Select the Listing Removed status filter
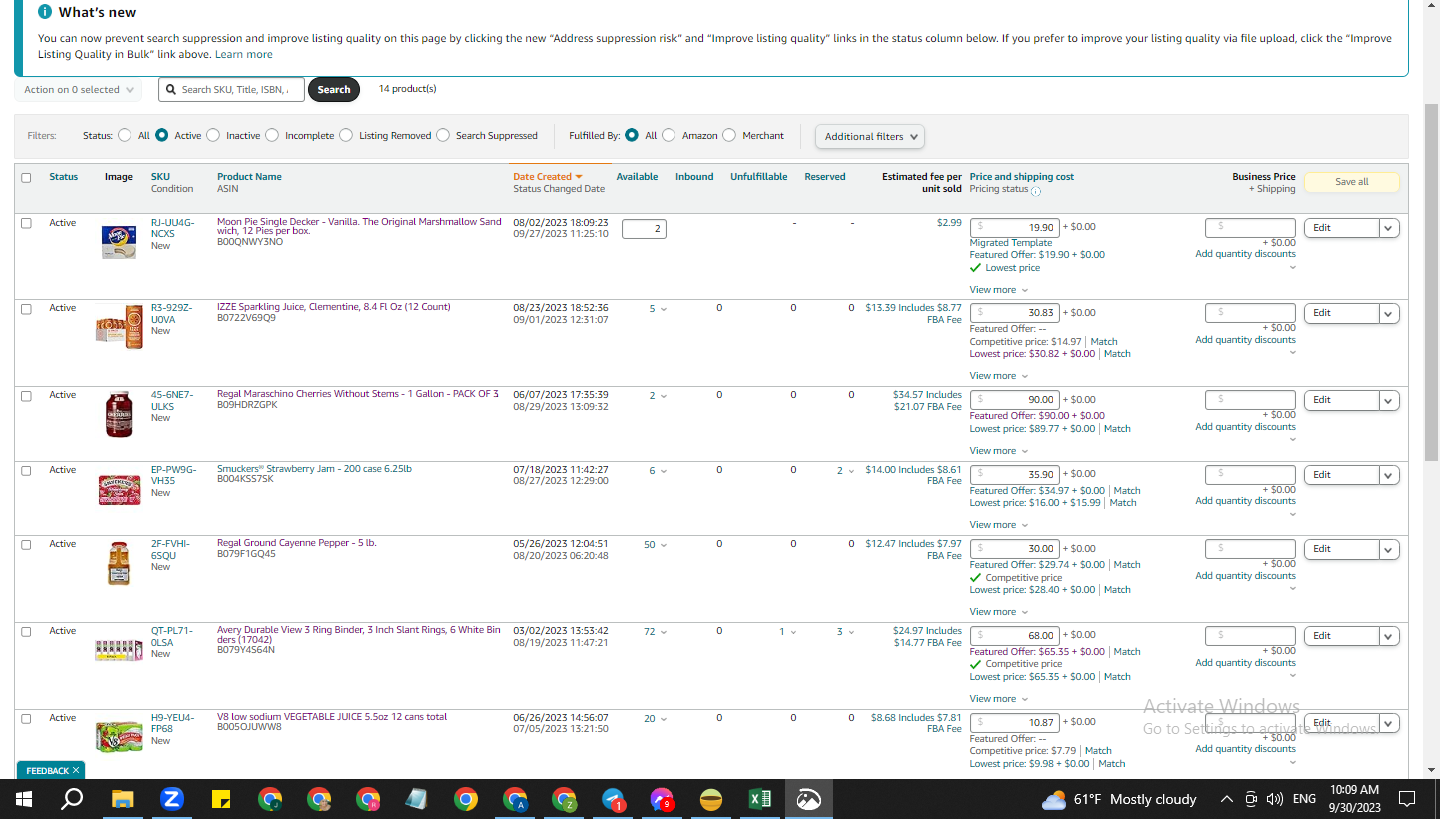The width and height of the screenshot is (1440, 819). coord(346,135)
